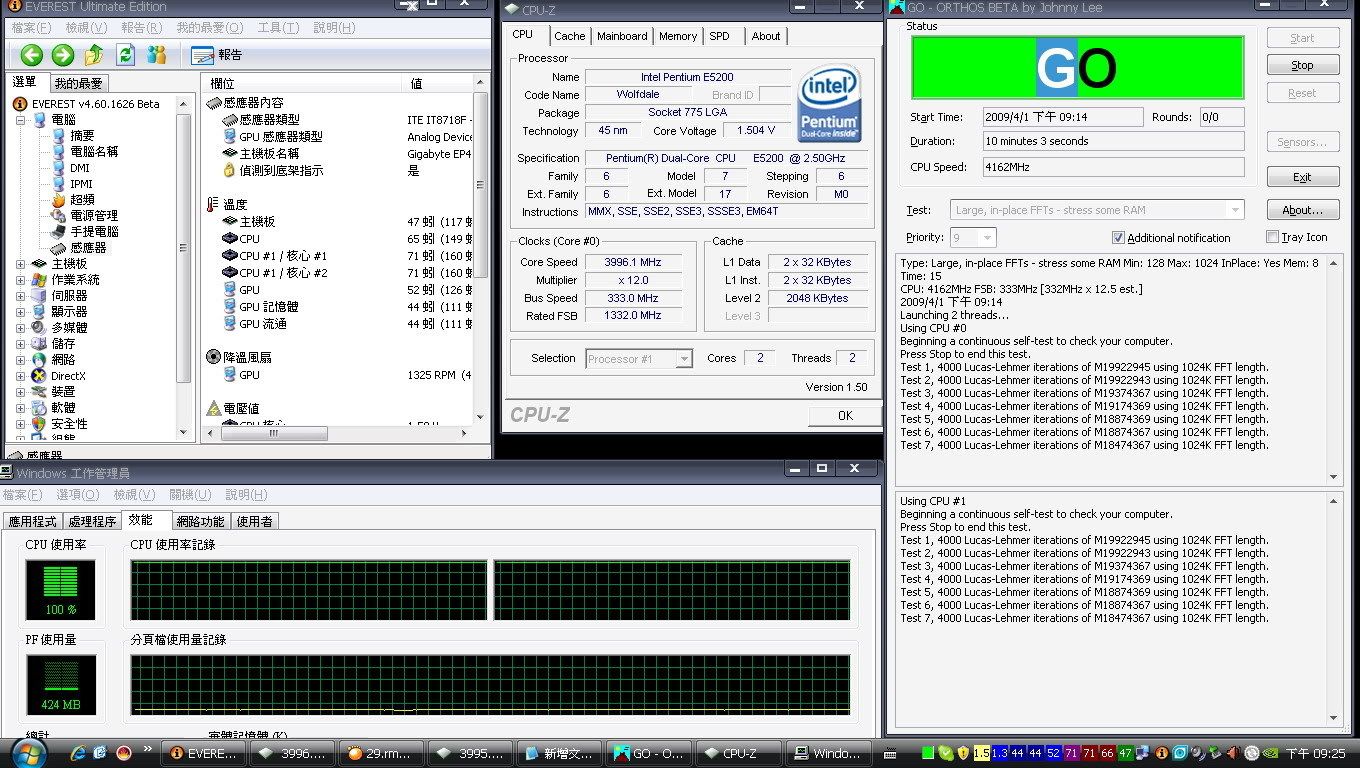
Task: Click ORTHOS CPU Speed field
Action: (1113, 168)
